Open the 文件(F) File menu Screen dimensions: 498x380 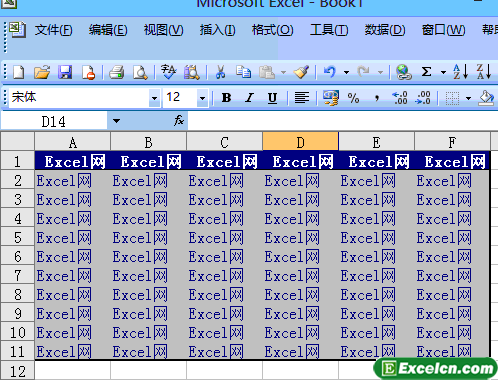click(x=54, y=30)
